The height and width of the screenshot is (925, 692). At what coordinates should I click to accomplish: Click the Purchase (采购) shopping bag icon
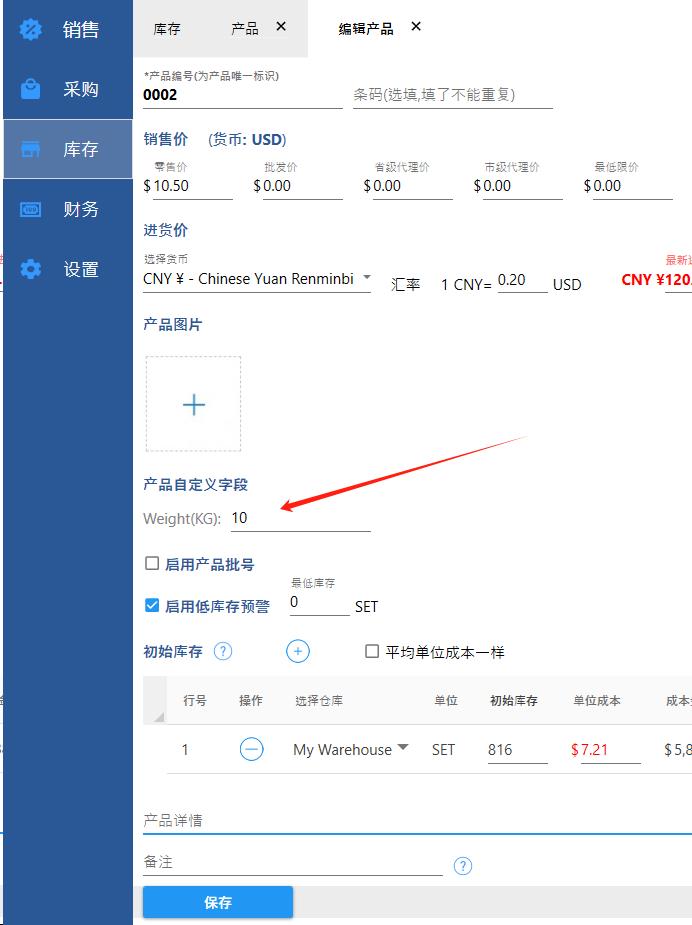point(31,89)
